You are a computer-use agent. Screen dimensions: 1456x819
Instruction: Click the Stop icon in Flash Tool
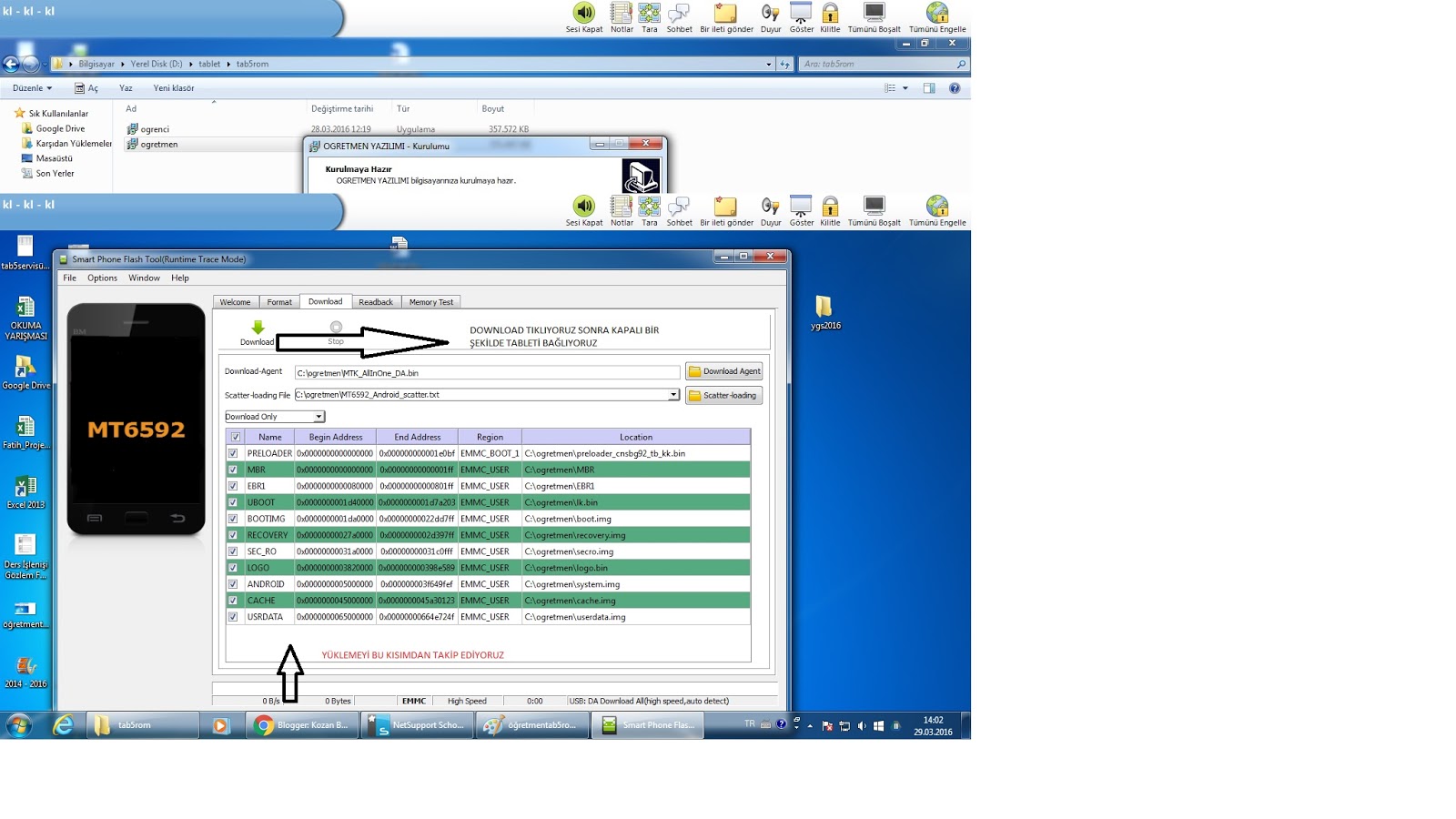click(336, 327)
